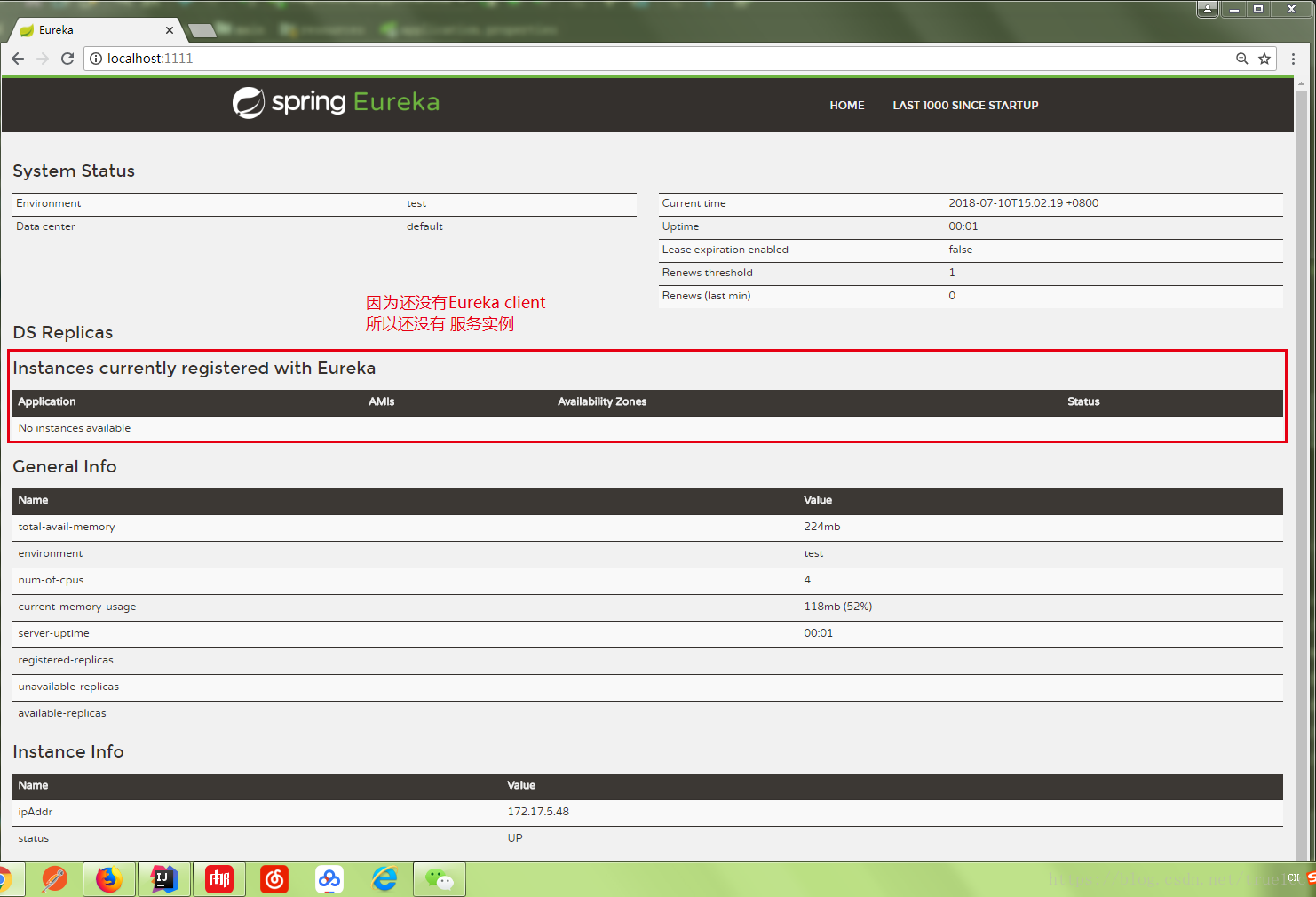The height and width of the screenshot is (897, 1316).
Task: Click the 'System Status' heading
Action: [74, 171]
